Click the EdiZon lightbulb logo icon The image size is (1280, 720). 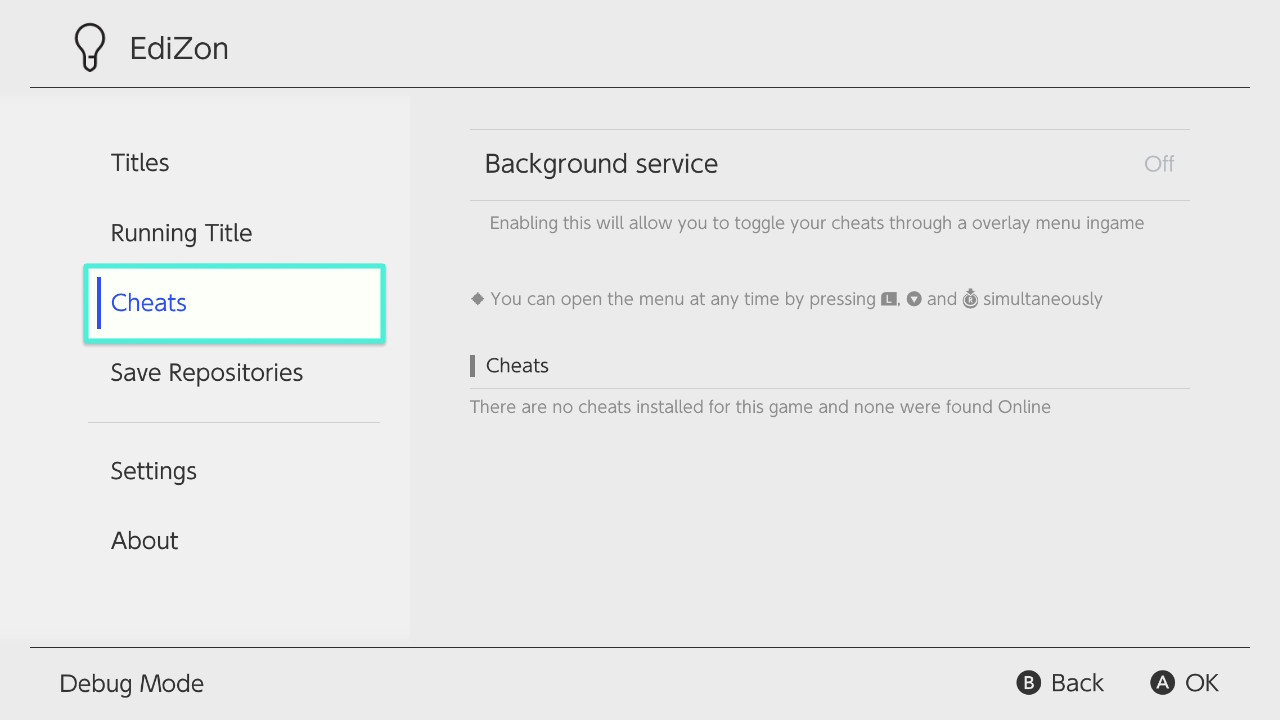pos(90,48)
